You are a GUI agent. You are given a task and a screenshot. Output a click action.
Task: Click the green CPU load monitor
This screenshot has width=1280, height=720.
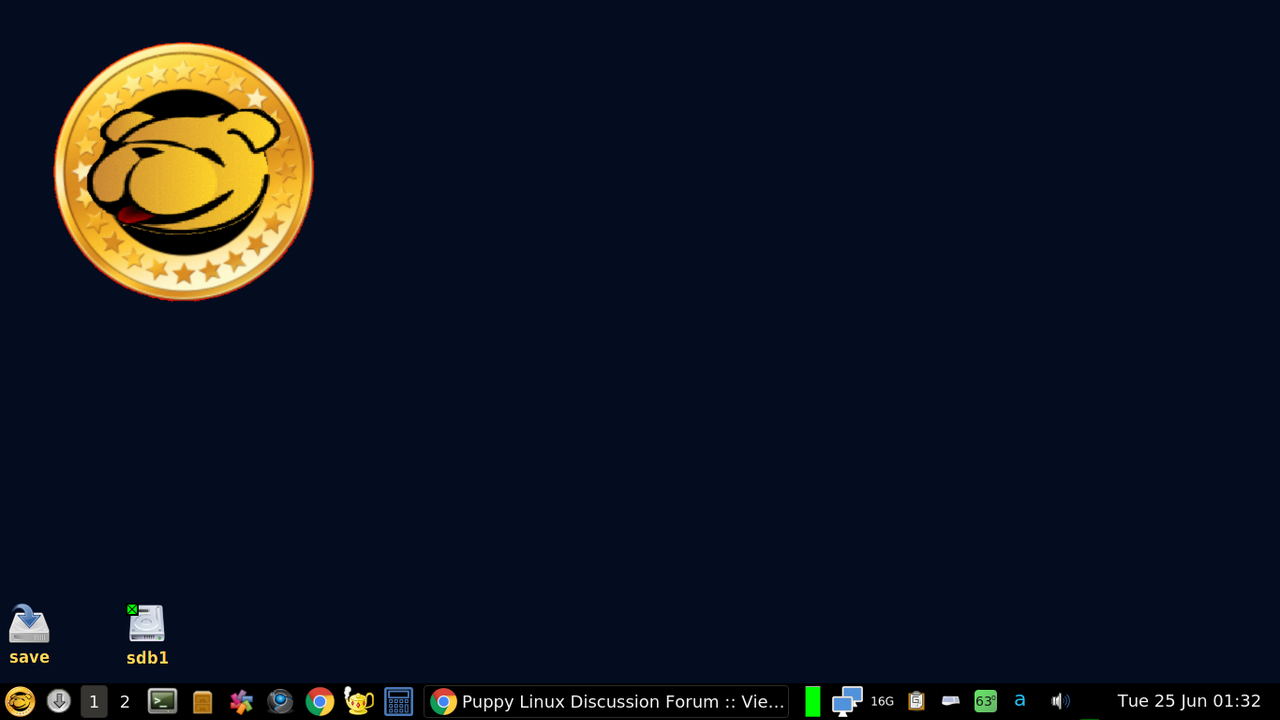813,702
